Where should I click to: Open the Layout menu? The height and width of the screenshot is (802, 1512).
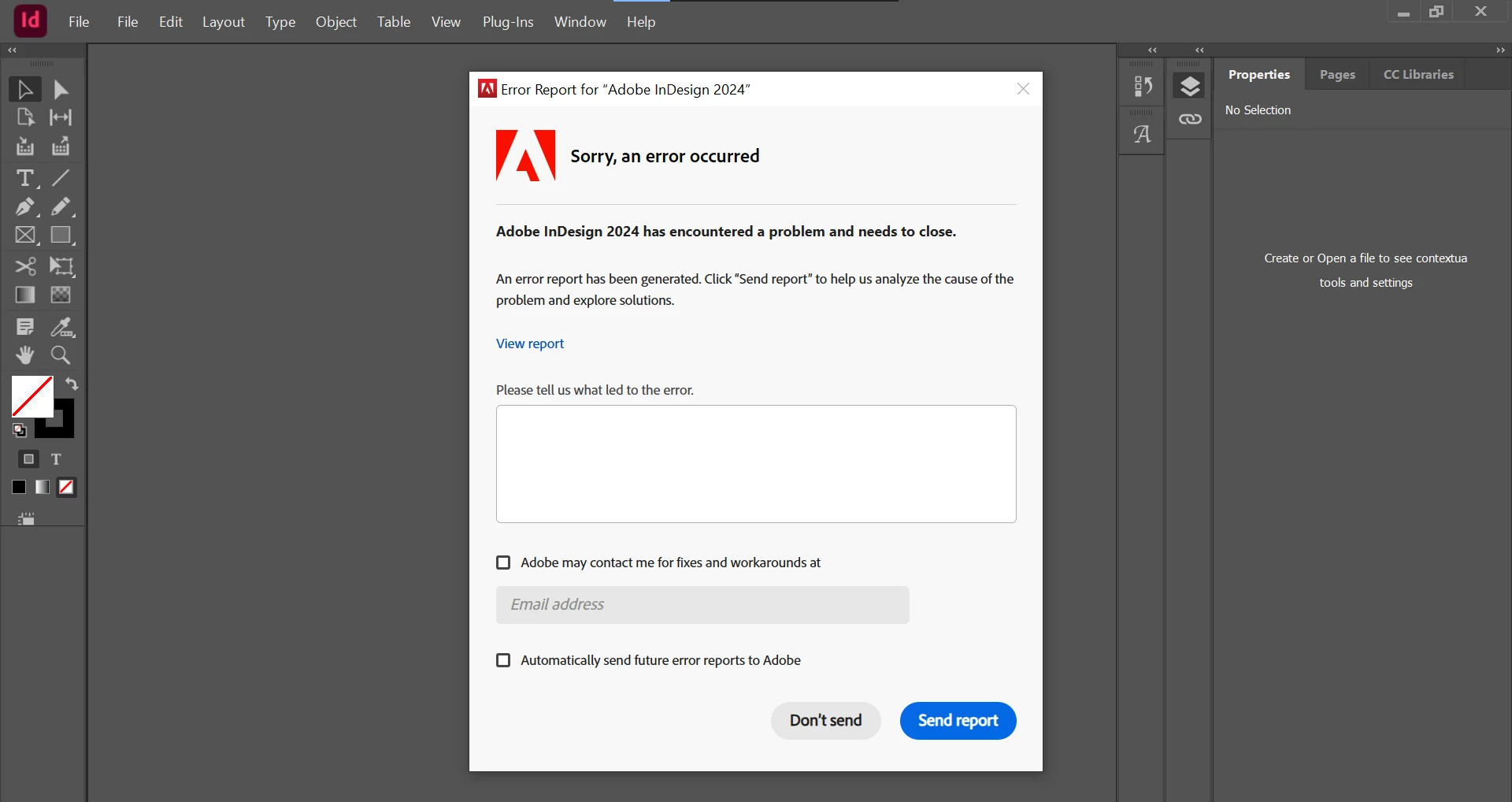click(x=224, y=22)
